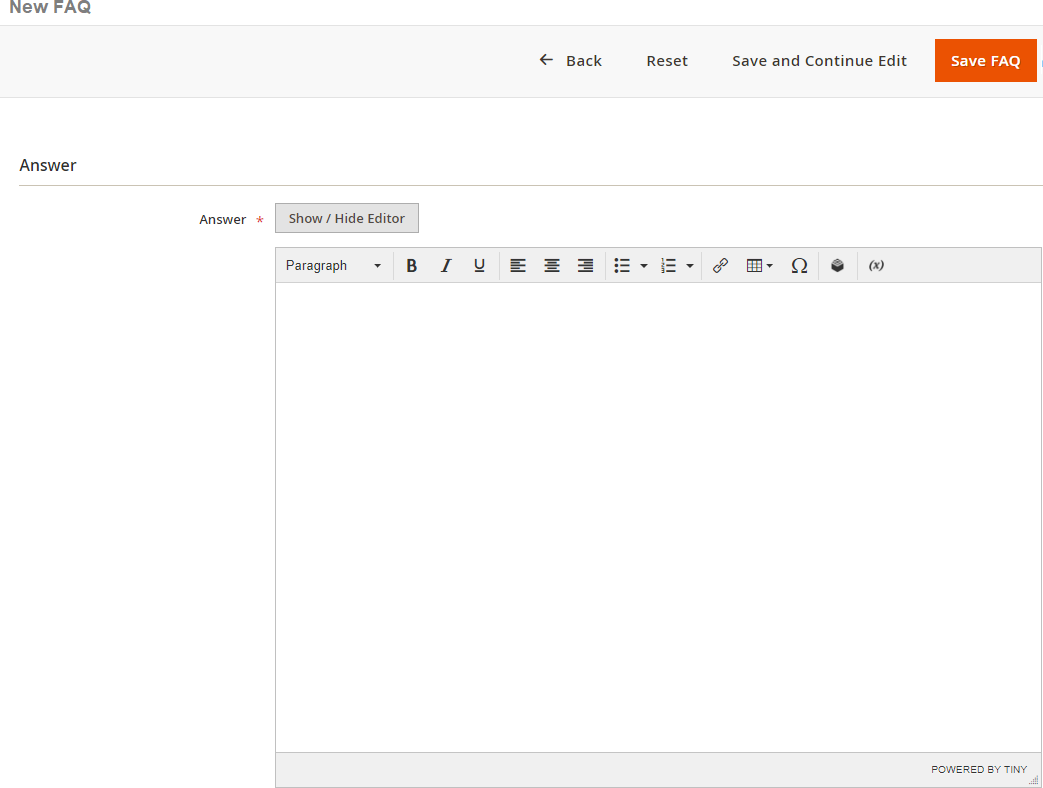Click the orange Save FAQ button

pos(985,61)
